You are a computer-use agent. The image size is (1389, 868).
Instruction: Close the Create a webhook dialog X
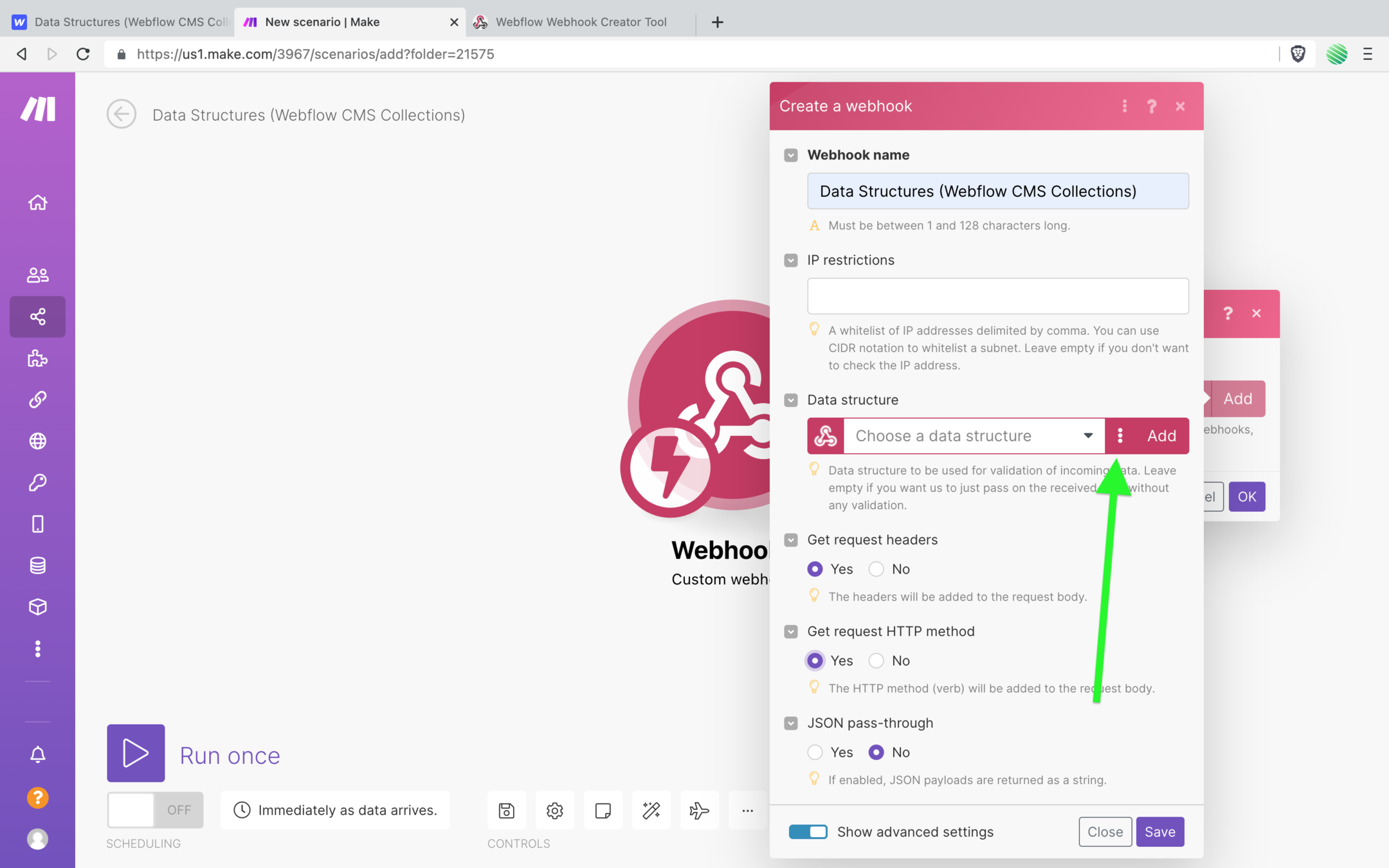click(1180, 106)
